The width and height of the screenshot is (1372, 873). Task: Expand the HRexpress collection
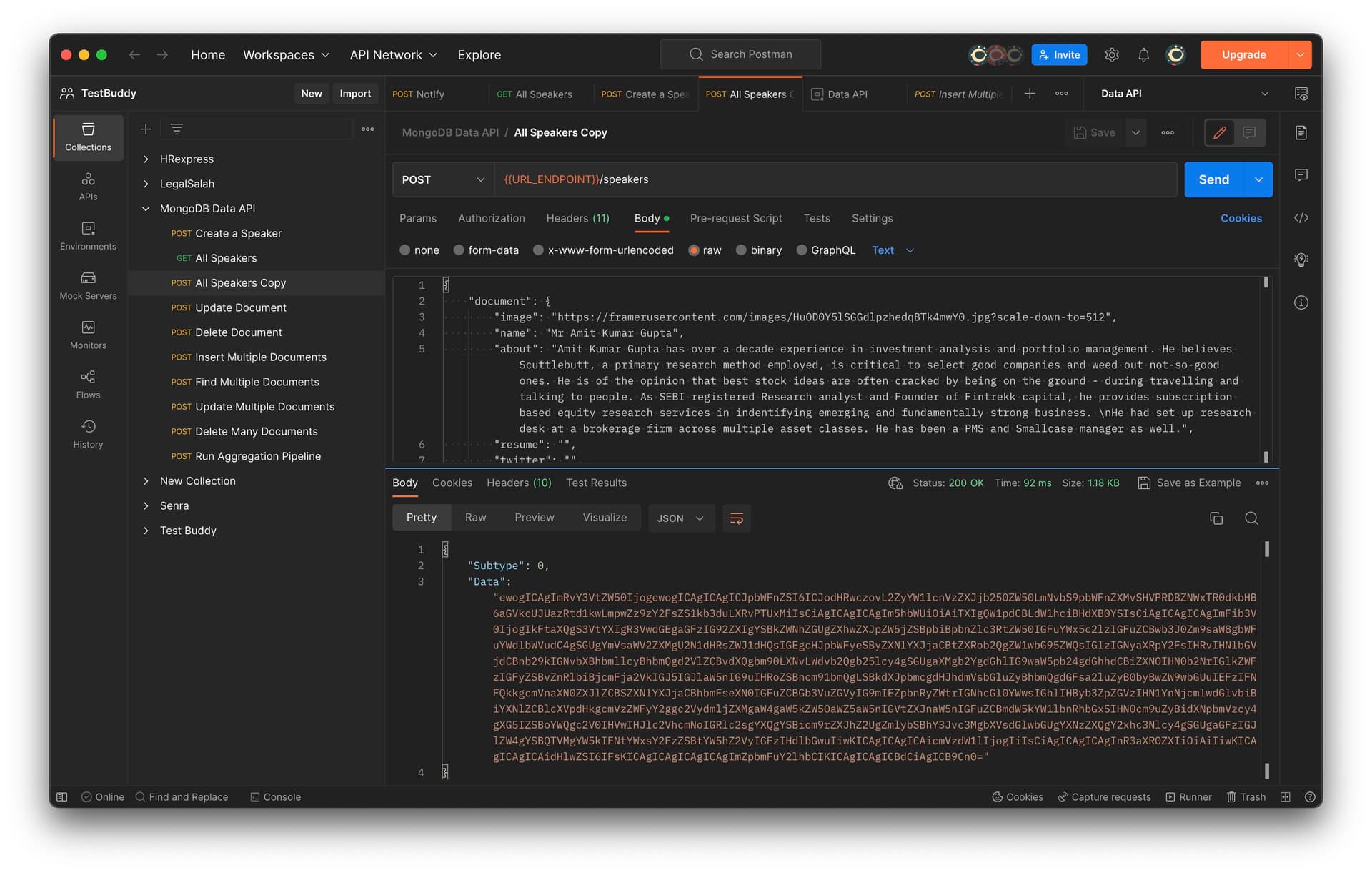point(146,159)
